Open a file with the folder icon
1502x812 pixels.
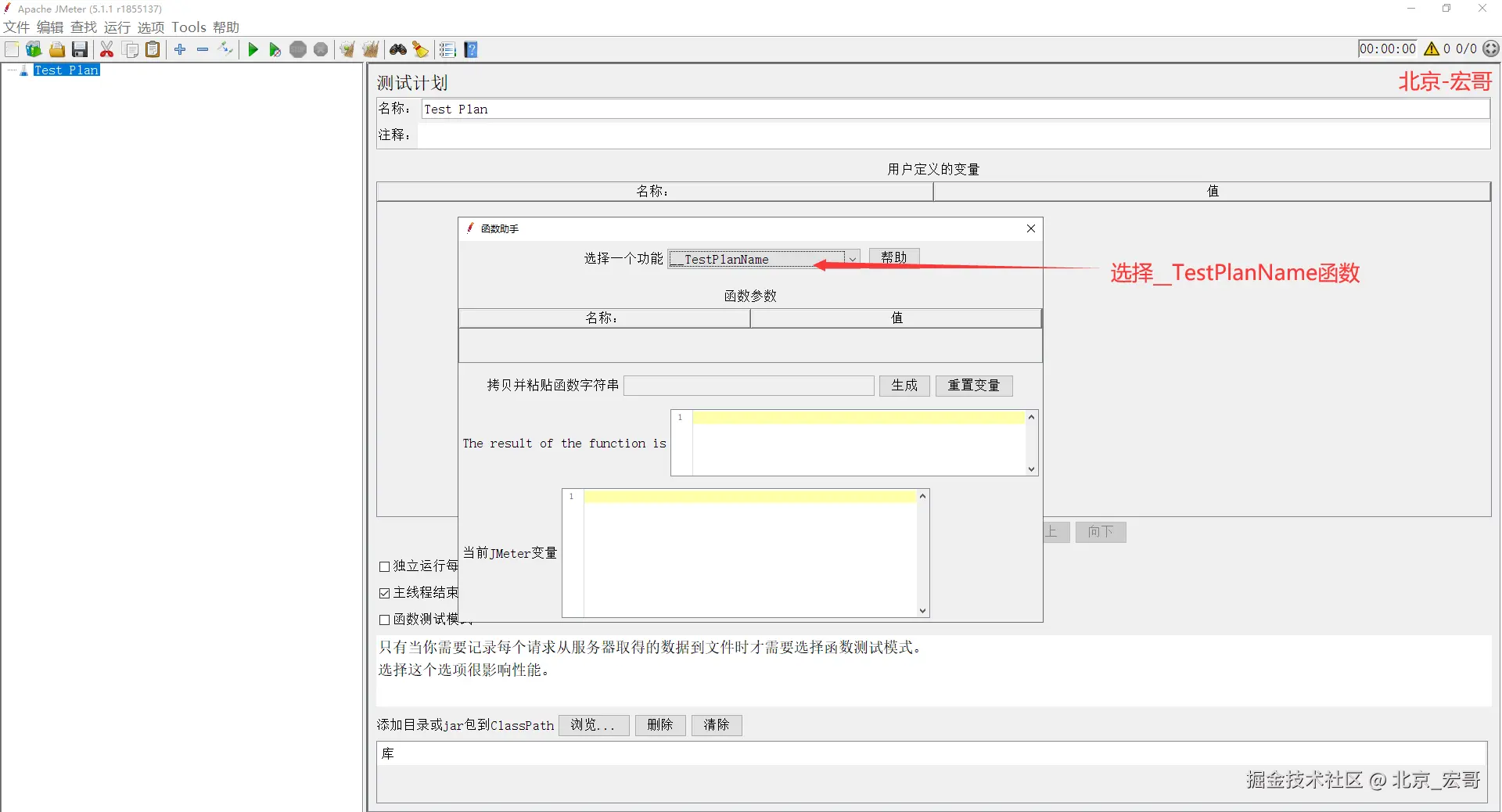click(x=57, y=49)
